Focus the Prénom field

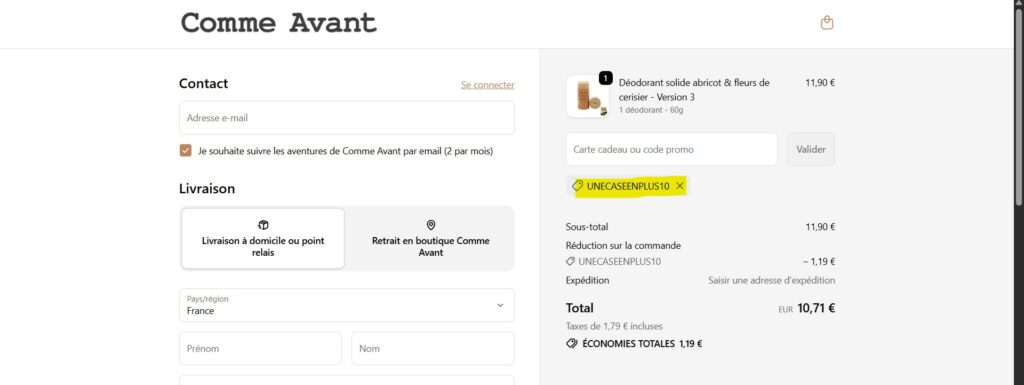coord(261,348)
